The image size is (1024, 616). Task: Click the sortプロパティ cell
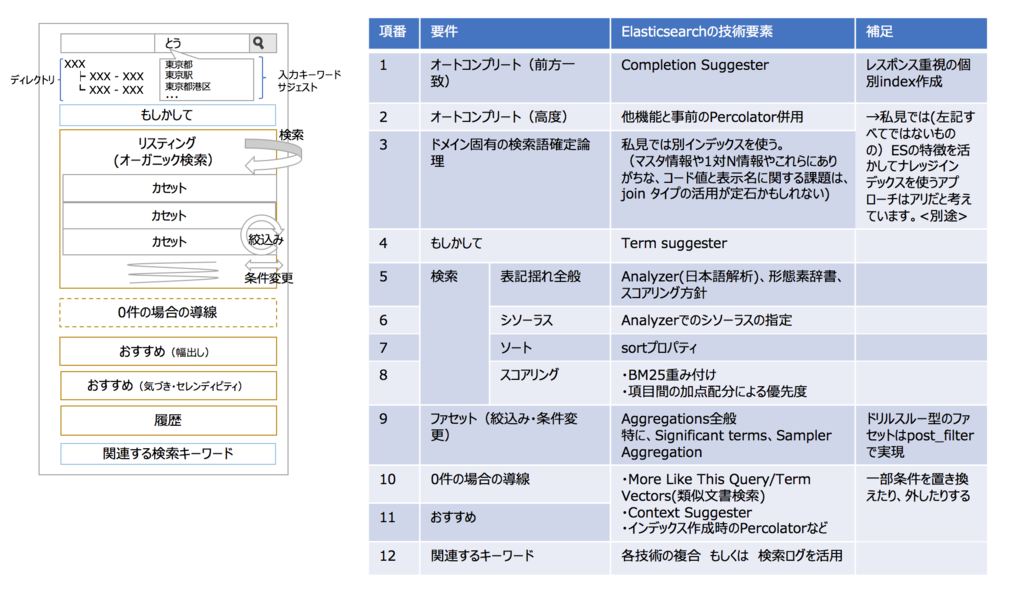pyautogui.click(x=732, y=348)
